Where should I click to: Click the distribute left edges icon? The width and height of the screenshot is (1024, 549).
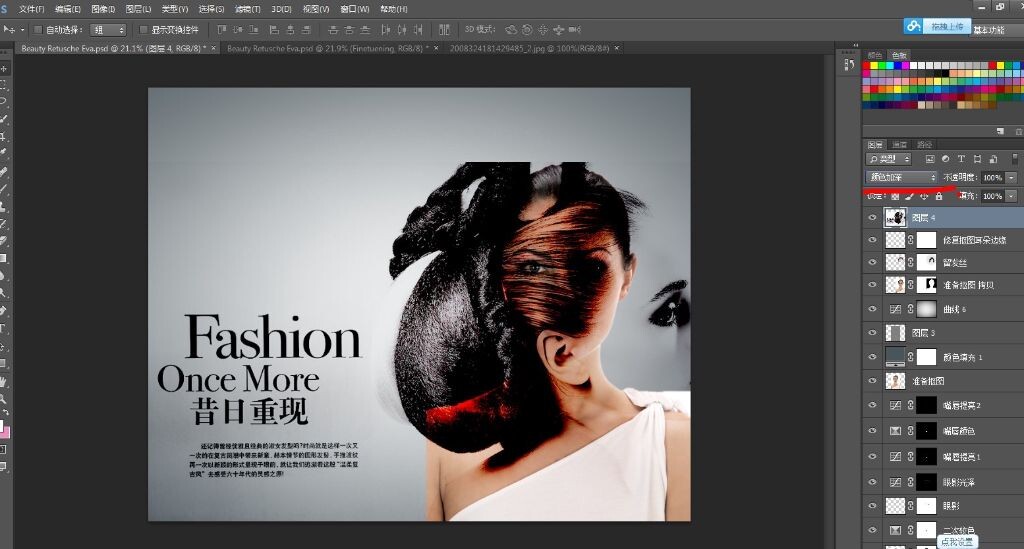coord(385,29)
